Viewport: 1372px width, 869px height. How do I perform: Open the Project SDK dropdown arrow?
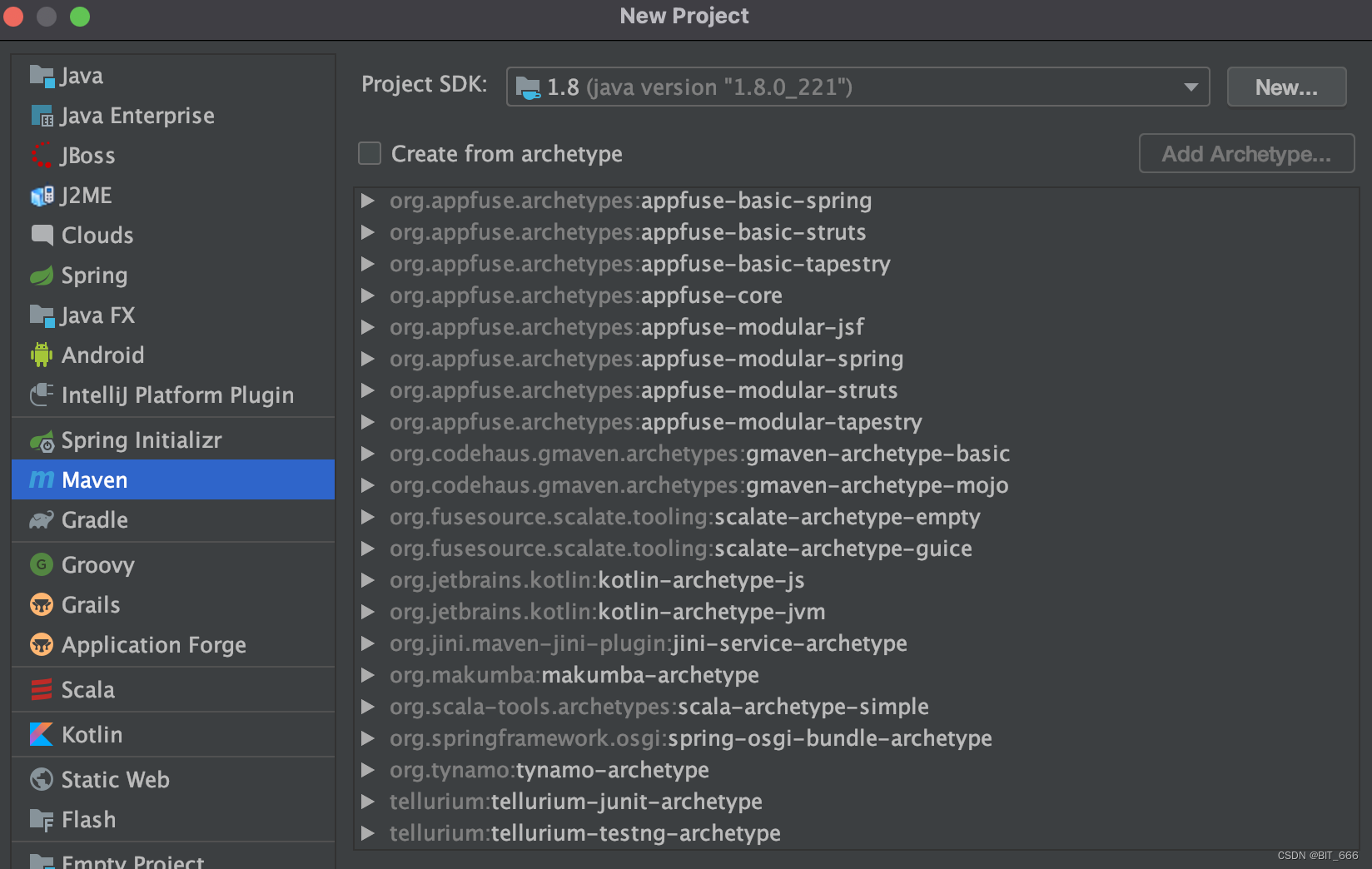tap(1191, 87)
